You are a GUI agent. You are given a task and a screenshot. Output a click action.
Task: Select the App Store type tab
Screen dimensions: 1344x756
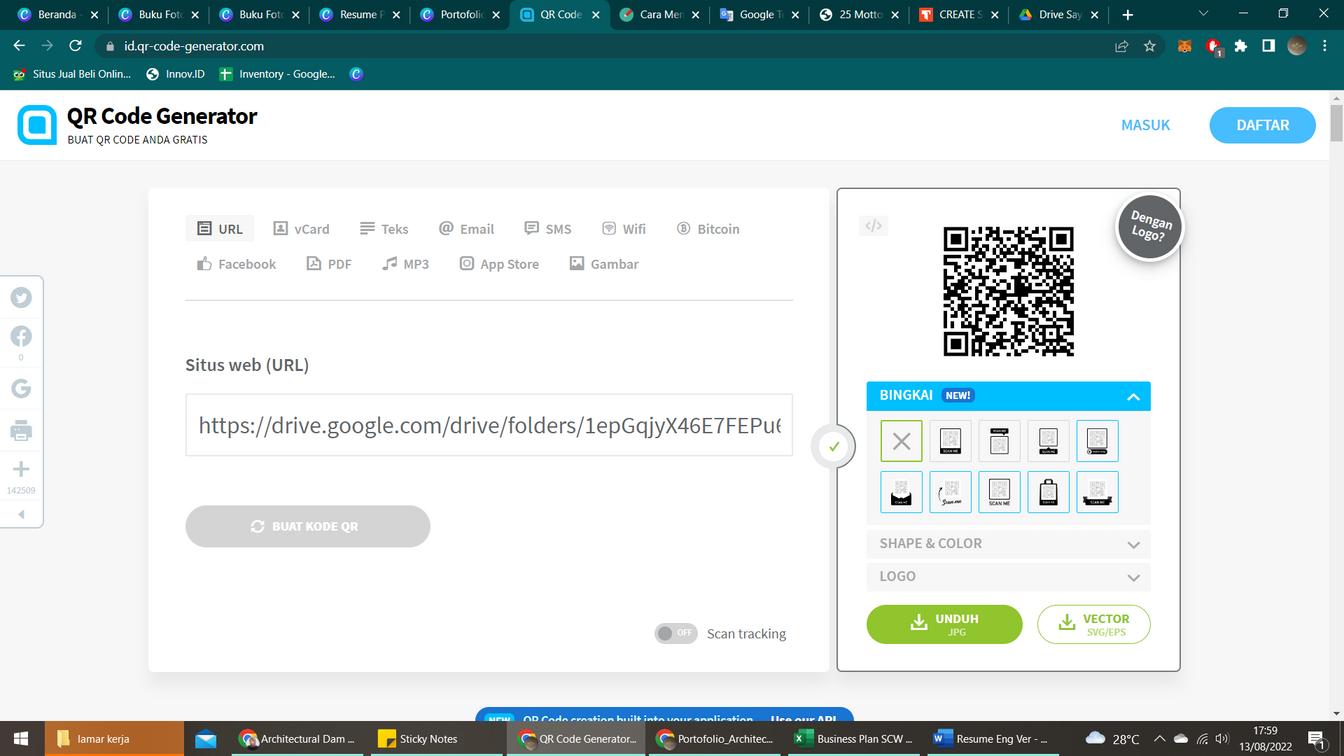click(499, 264)
